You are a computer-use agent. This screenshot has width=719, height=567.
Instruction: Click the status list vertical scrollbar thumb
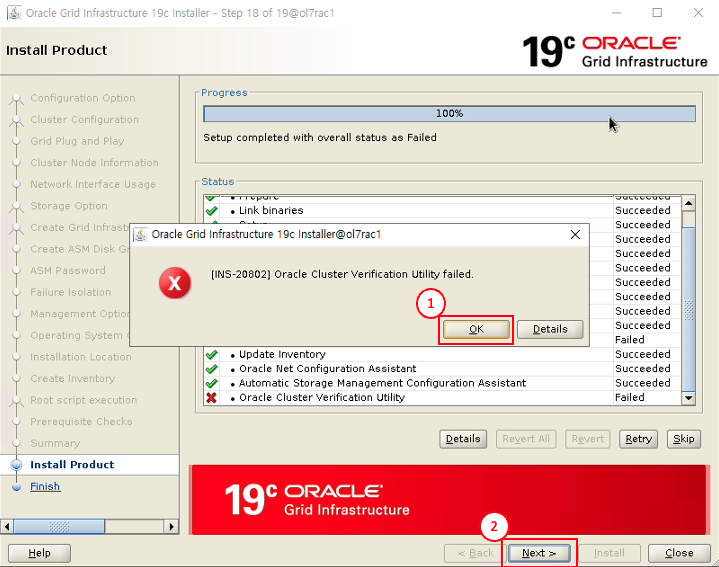tap(689, 310)
